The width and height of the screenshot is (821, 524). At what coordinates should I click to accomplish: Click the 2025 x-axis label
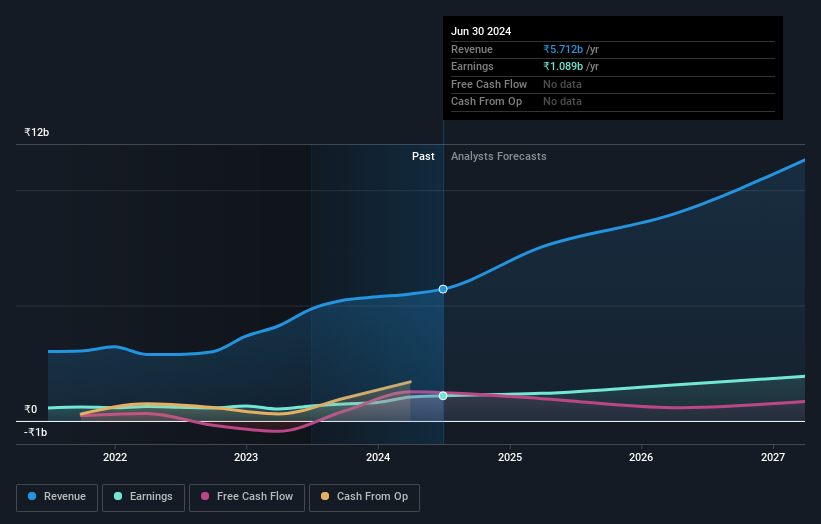pyautogui.click(x=510, y=457)
